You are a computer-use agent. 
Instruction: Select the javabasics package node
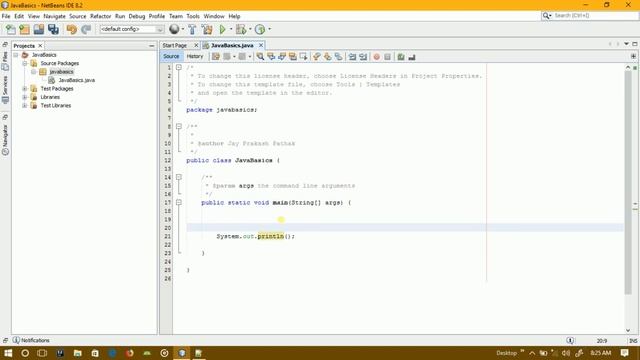[x=61, y=71]
